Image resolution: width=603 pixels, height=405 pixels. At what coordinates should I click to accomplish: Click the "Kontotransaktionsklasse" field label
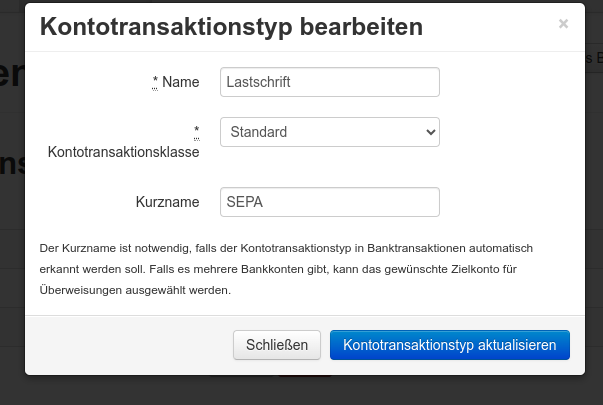(x=124, y=152)
